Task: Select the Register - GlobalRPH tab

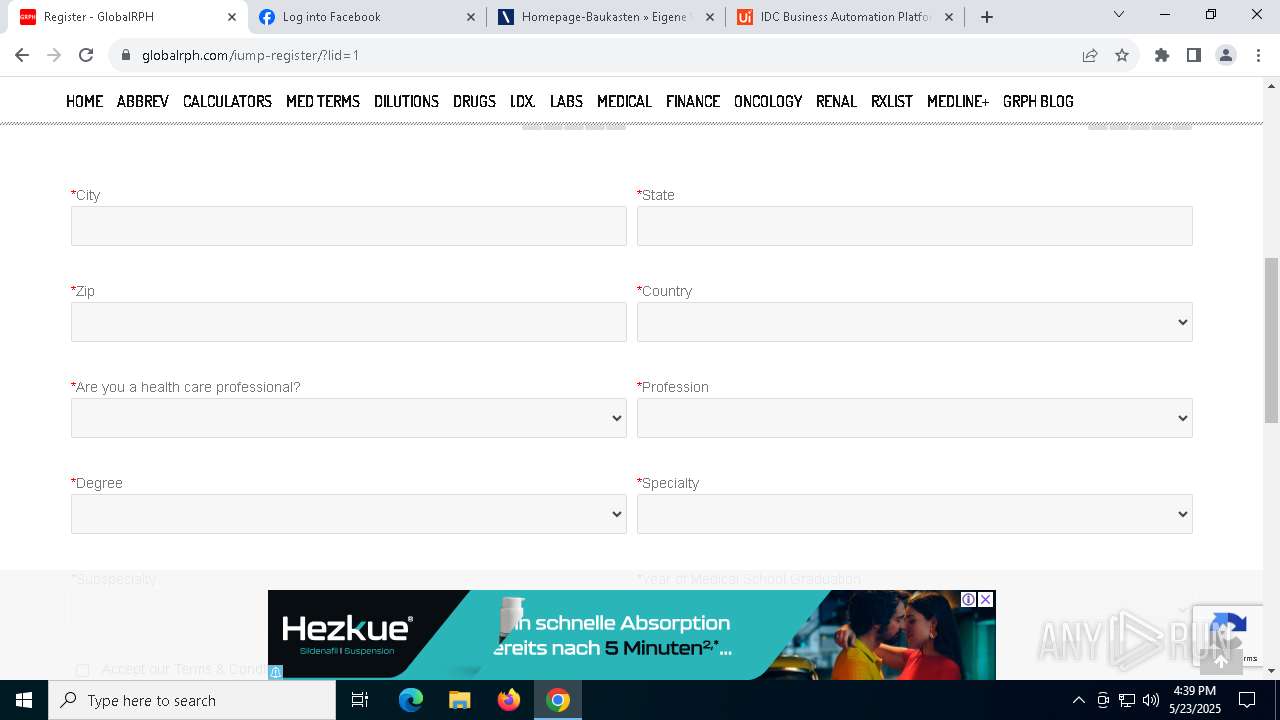Action: pos(127,17)
